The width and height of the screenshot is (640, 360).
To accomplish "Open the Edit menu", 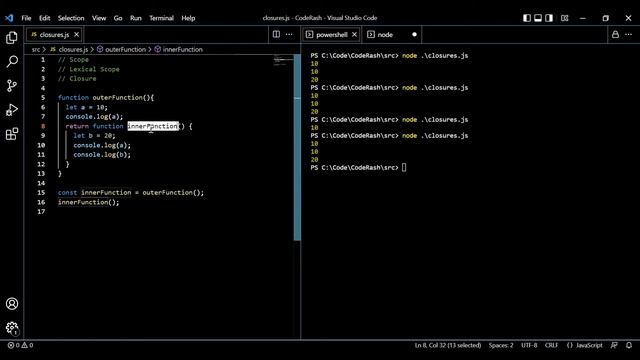I will [x=44, y=18].
